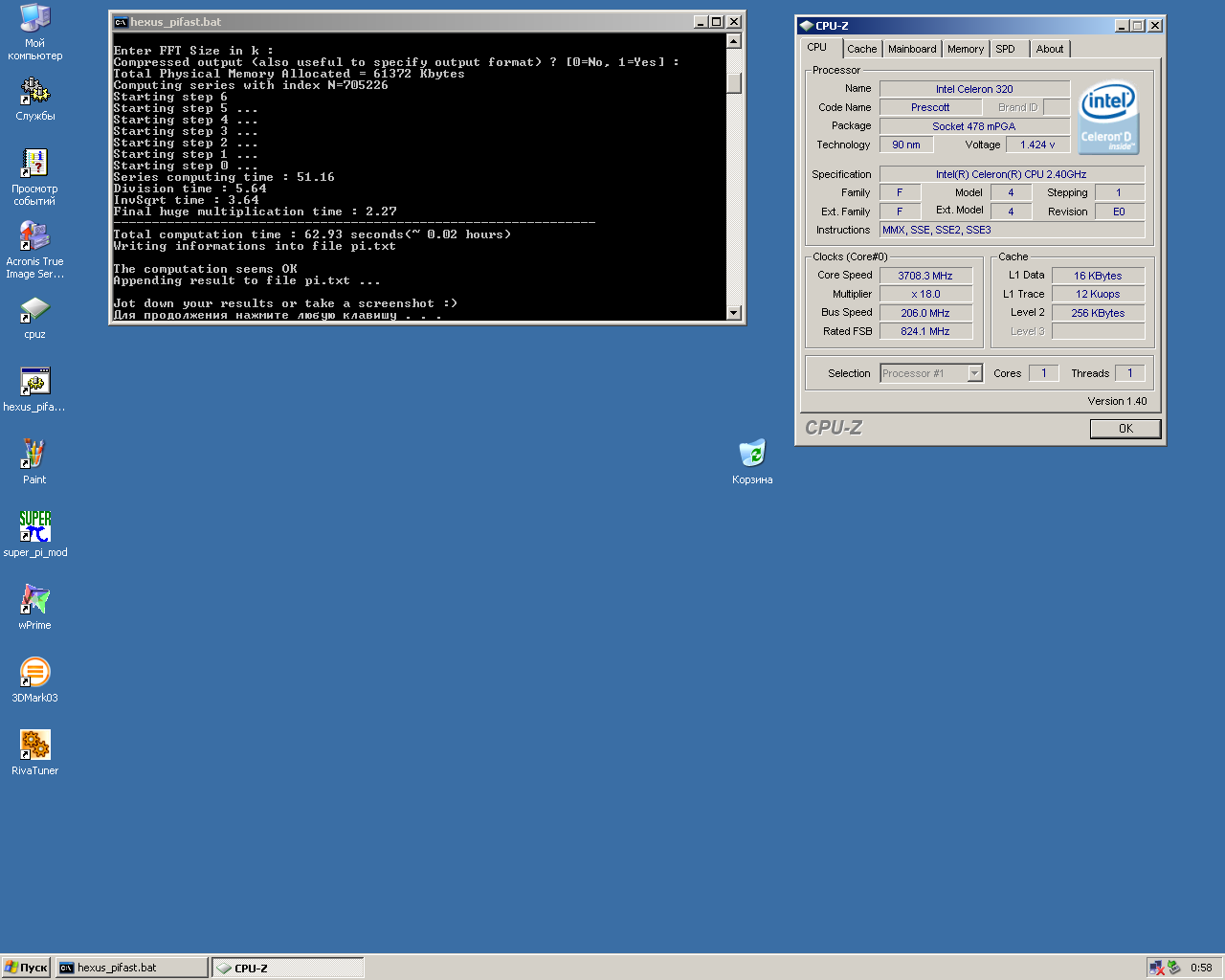Click the Socket 478 mPGA package value
The image size is (1225, 980).
[974, 126]
